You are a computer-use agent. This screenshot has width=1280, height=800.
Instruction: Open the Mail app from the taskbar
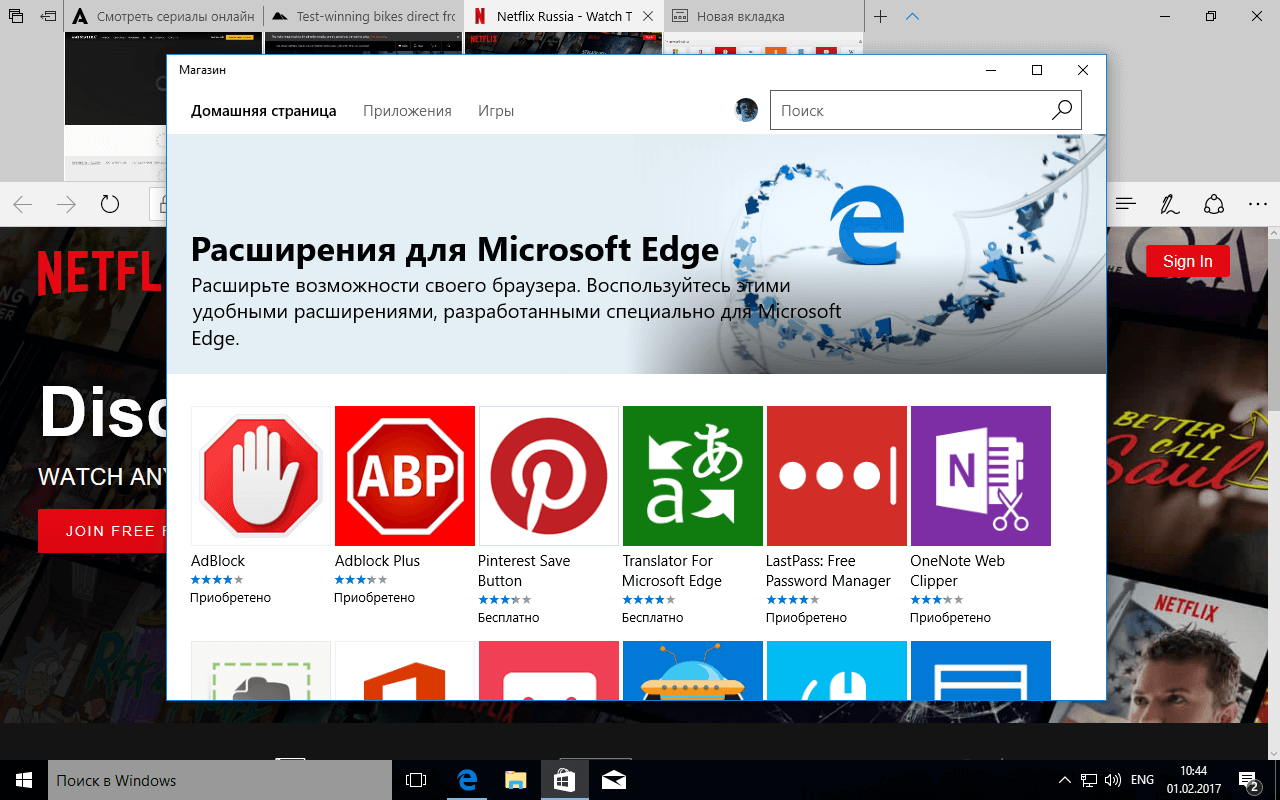[613, 779]
